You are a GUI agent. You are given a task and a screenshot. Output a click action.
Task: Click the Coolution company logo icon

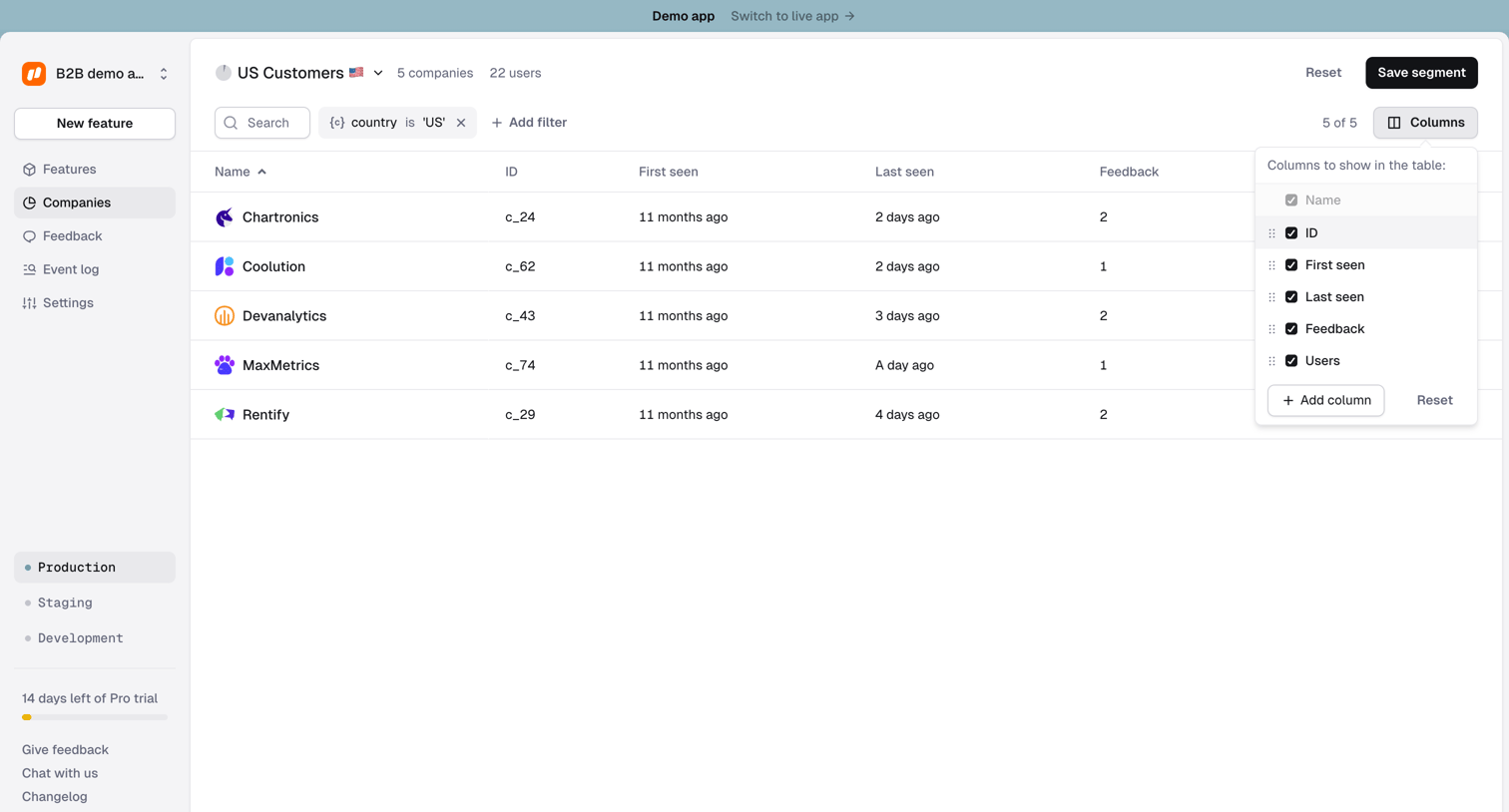225,266
